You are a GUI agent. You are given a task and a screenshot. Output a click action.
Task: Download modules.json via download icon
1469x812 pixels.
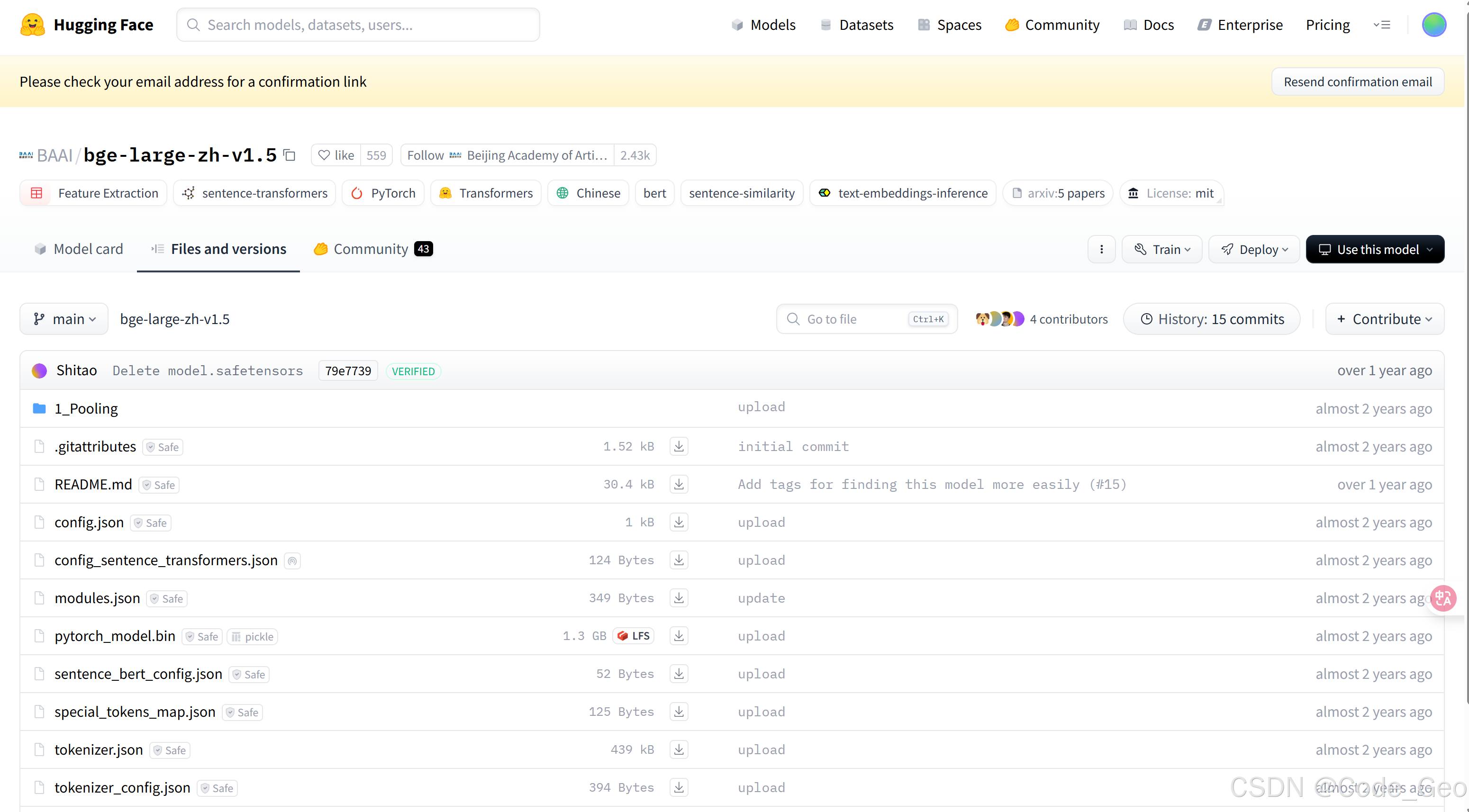tap(679, 598)
